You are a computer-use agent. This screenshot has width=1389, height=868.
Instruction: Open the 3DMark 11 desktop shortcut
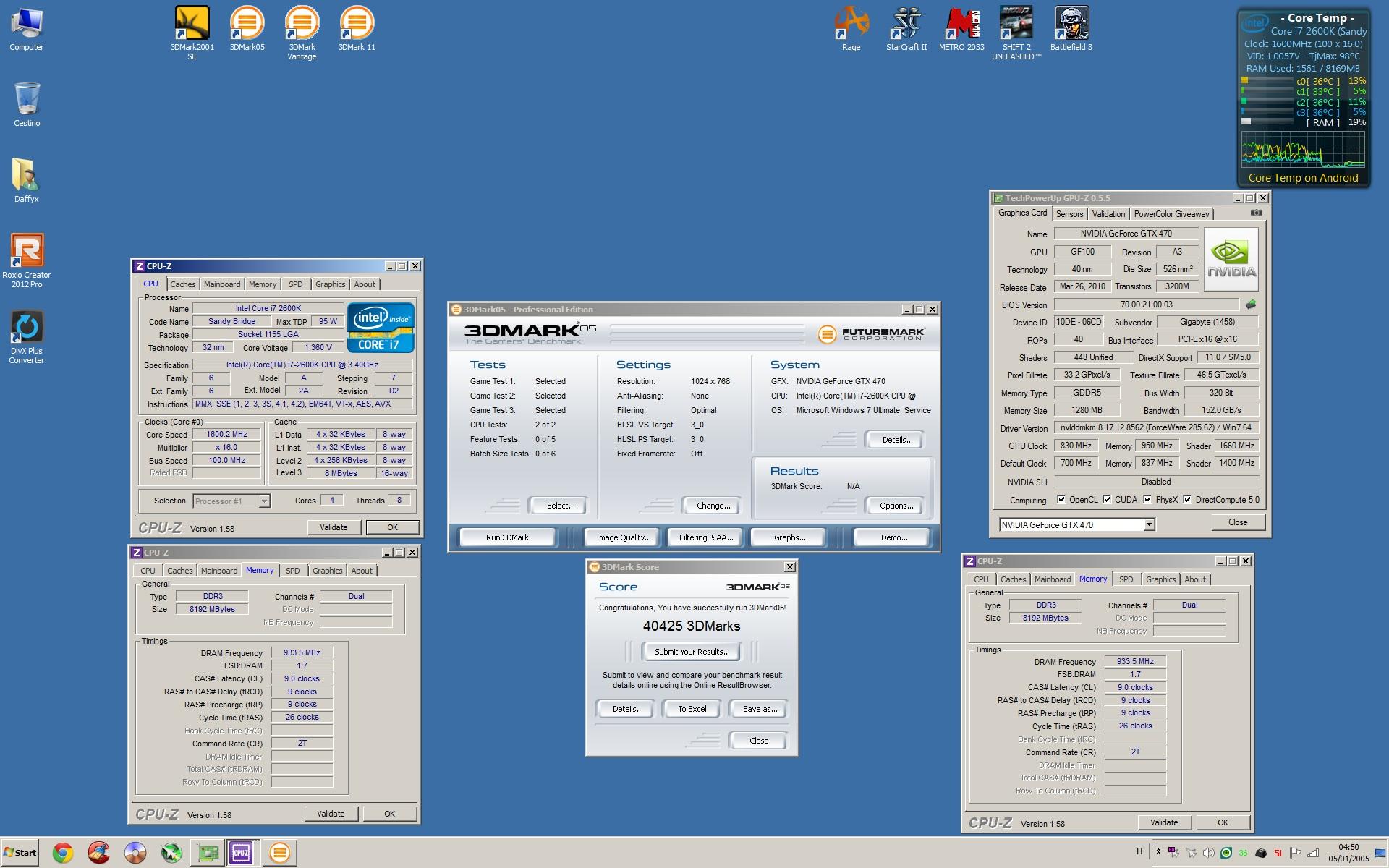click(x=357, y=29)
